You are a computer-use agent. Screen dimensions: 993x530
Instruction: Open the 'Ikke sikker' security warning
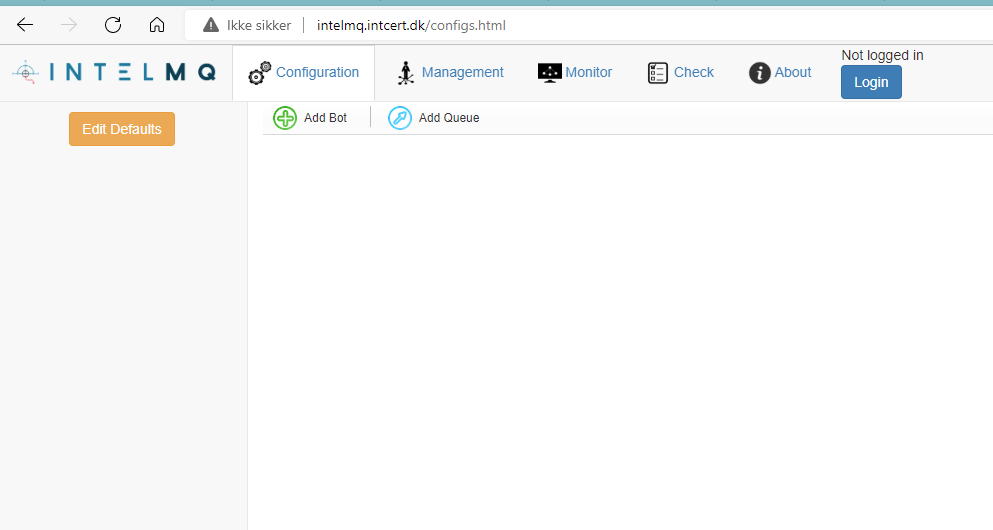click(247, 25)
